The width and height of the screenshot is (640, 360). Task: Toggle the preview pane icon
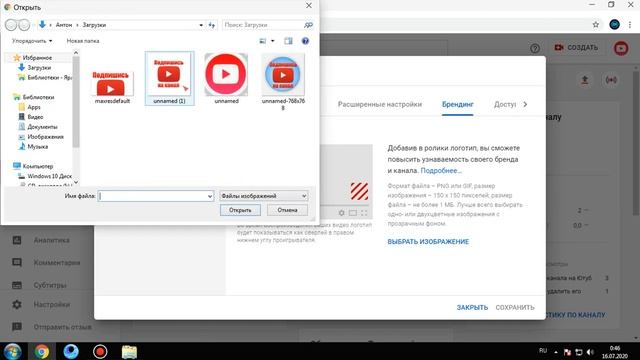click(x=288, y=41)
